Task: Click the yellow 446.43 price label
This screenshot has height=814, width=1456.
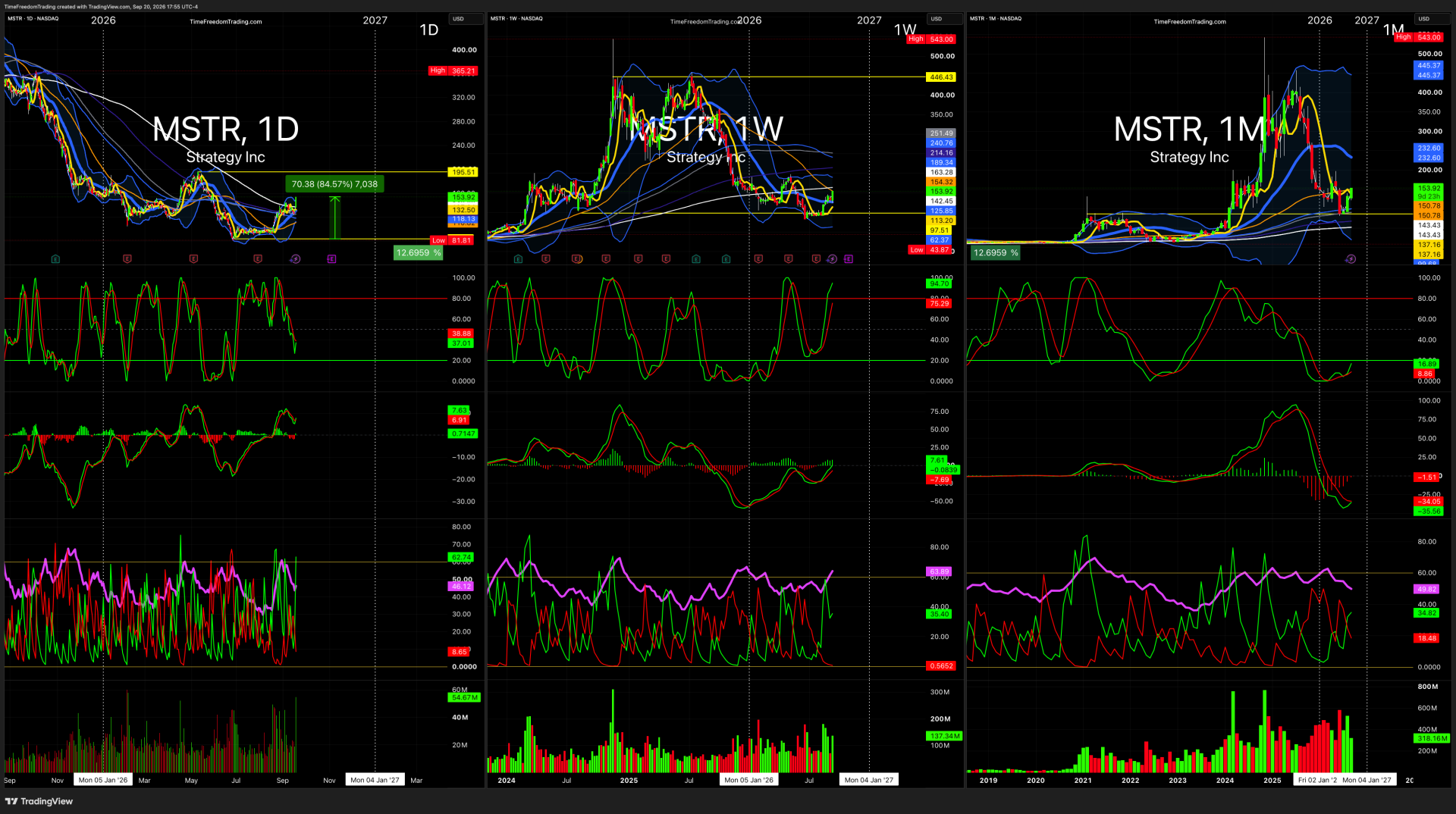Action: 941,77
